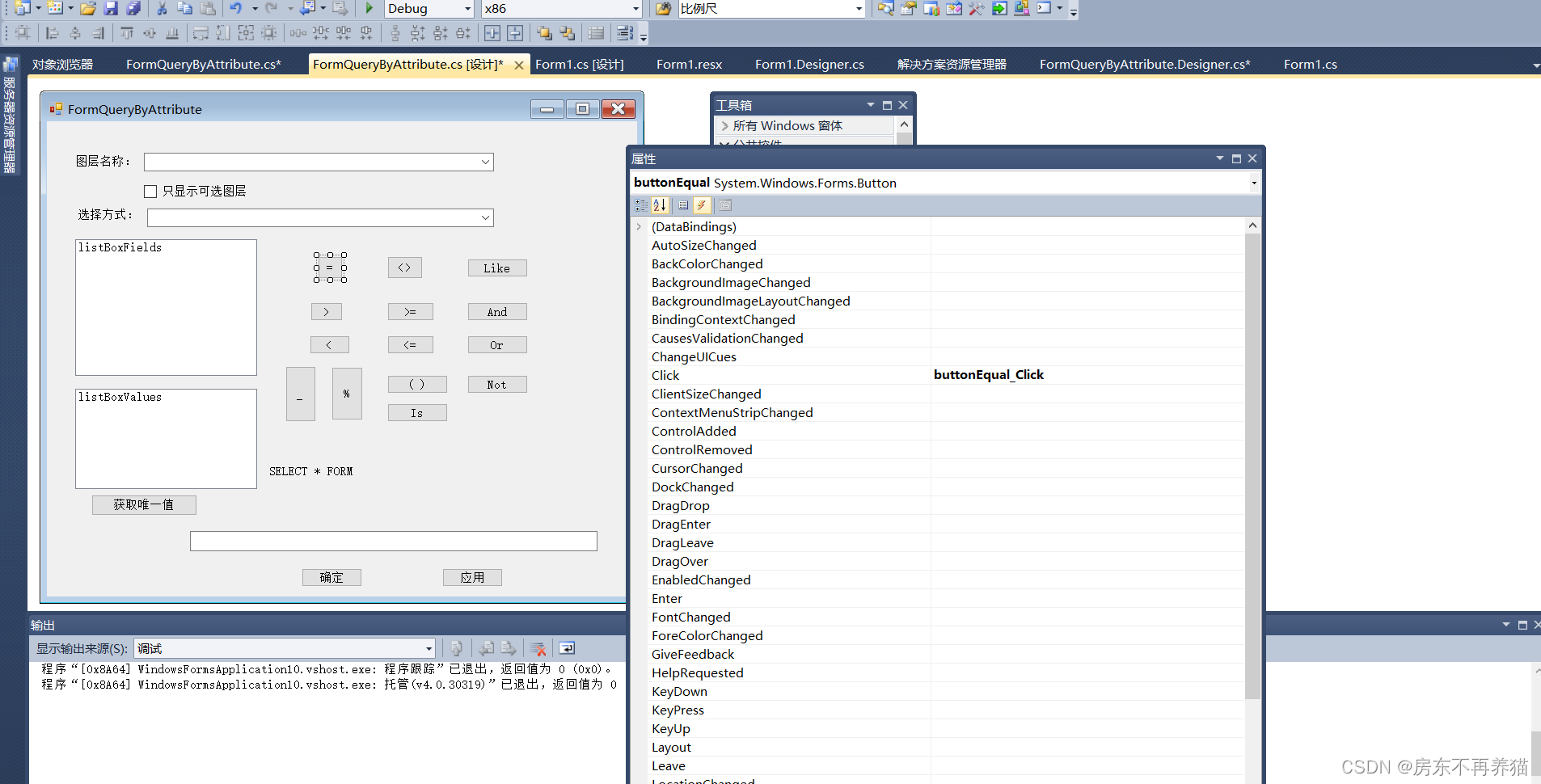Show events via lightning bolt icon
The width and height of the screenshot is (1541, 784).
pos(702,205)
